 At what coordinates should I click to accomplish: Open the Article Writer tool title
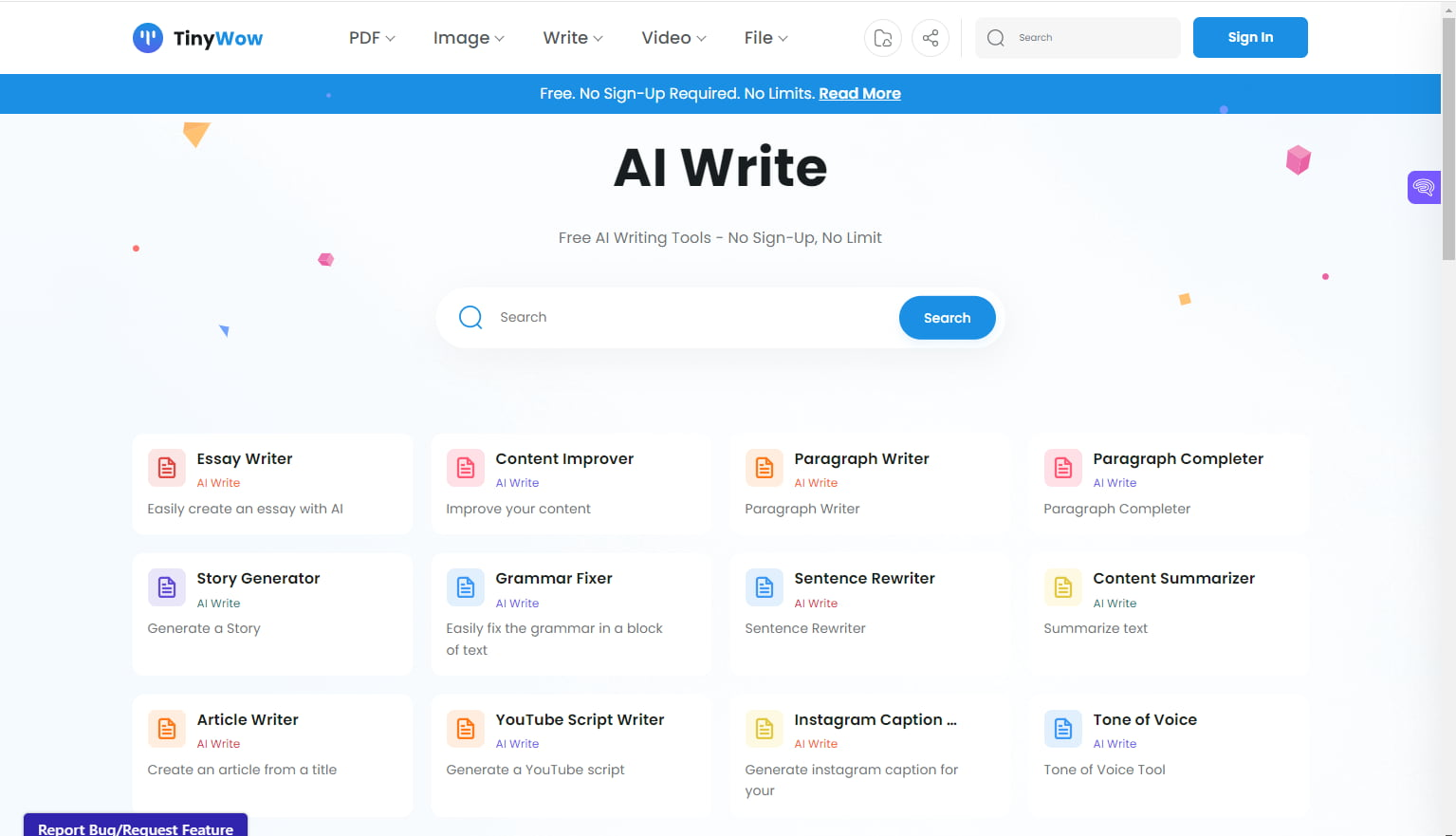[x=248, y=719]
